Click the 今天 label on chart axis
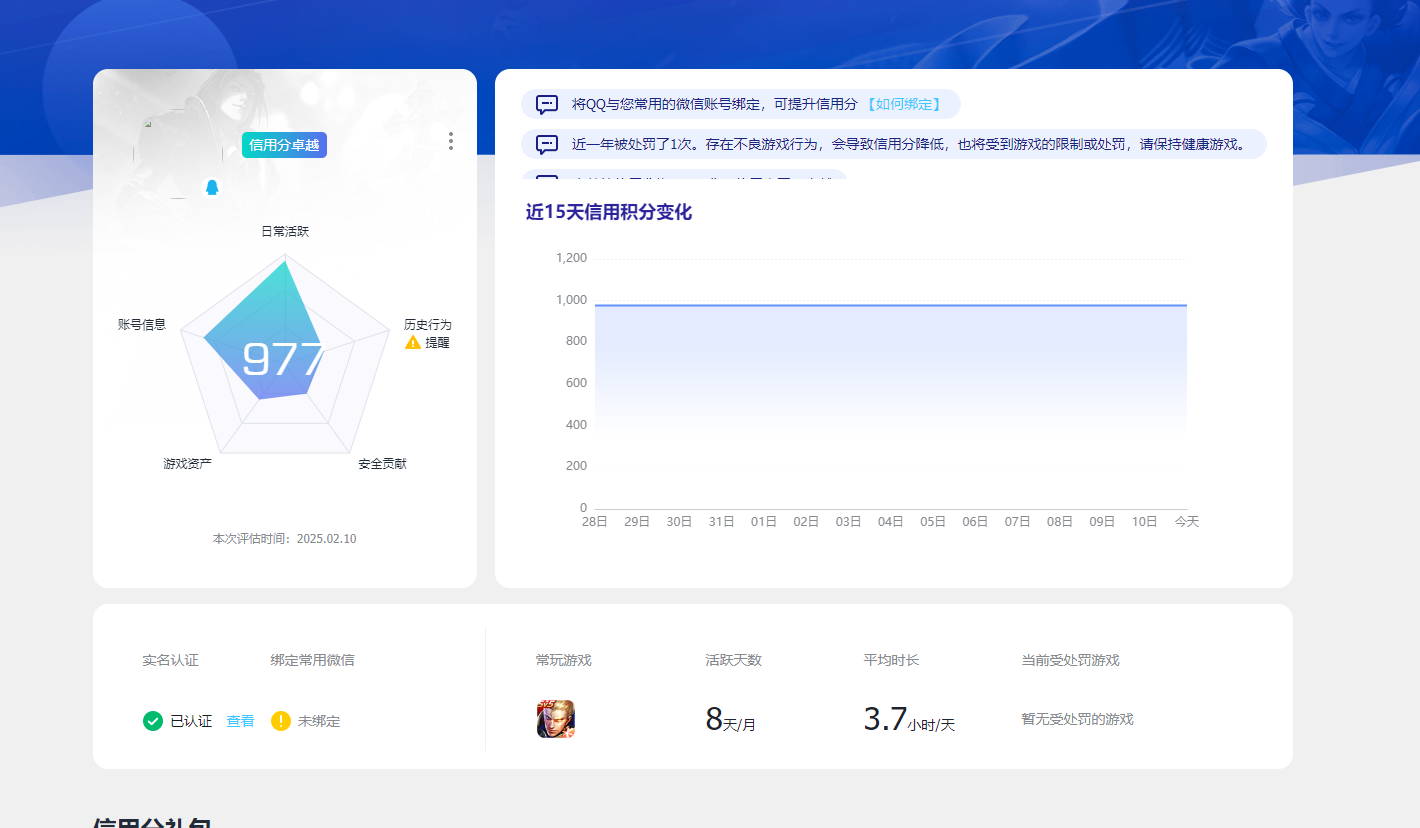The height and width of the screenshot is (828, 1420). tap(1187, 522)
